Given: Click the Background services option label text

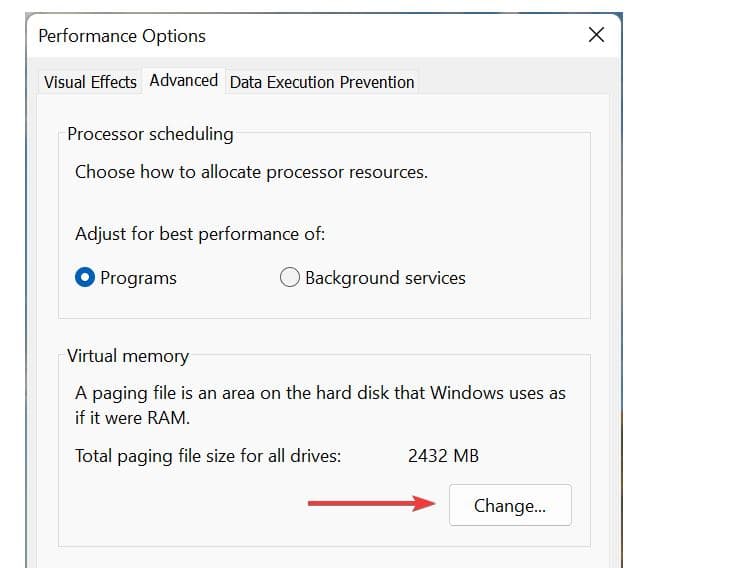Looking at the screenshot, I should tap(385, 278).
